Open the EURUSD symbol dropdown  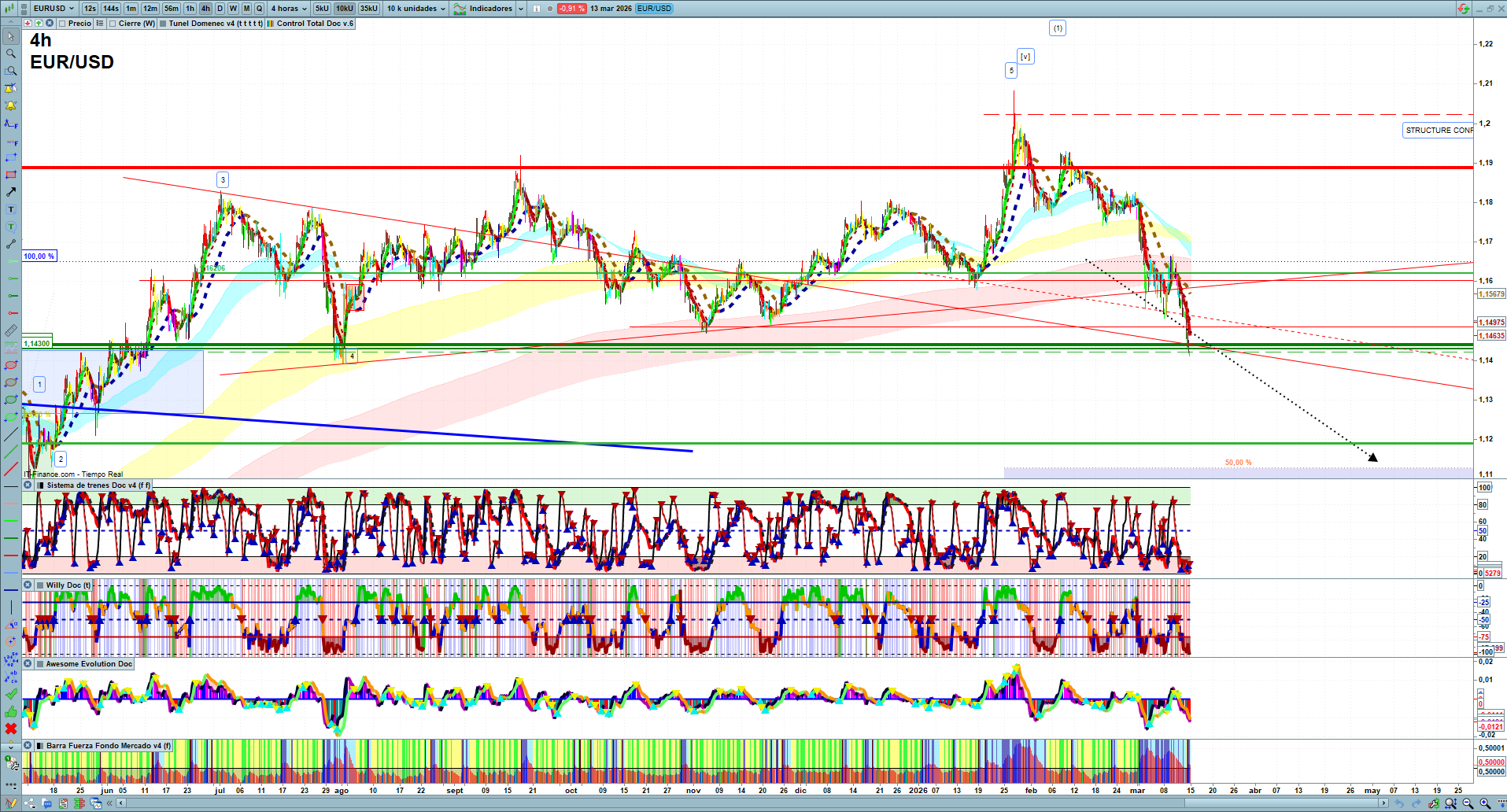54,9
